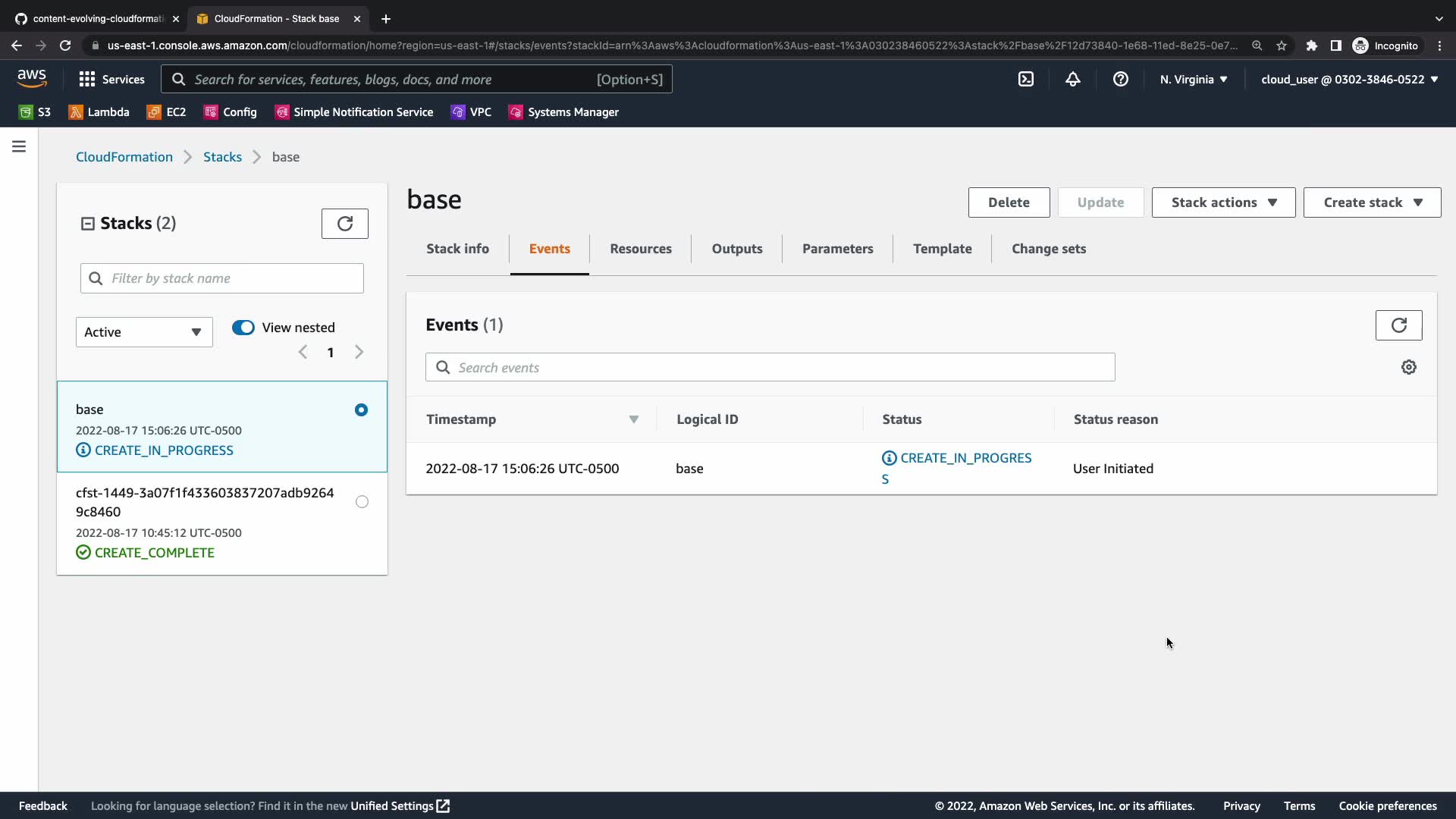
Task: Expand the Stack actions dropdown
Action: [x=1223, y=202]
